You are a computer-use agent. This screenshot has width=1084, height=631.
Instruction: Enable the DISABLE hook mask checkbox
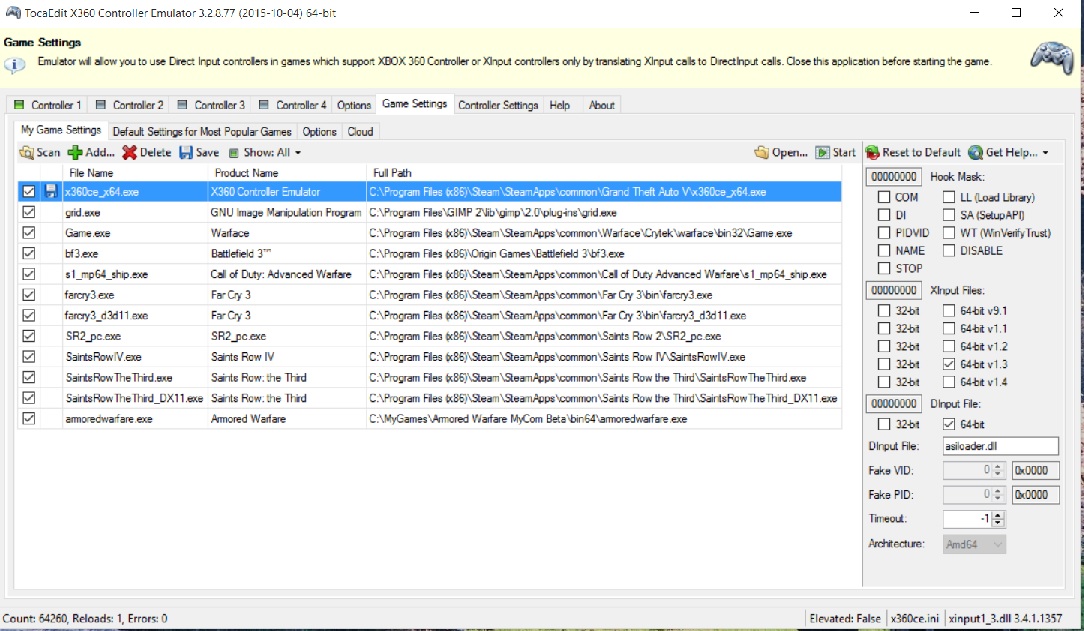tap(948, 250)
